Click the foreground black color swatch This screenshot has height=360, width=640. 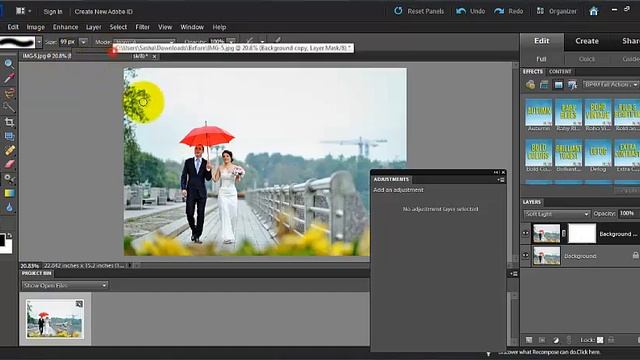tap(2, 240)
